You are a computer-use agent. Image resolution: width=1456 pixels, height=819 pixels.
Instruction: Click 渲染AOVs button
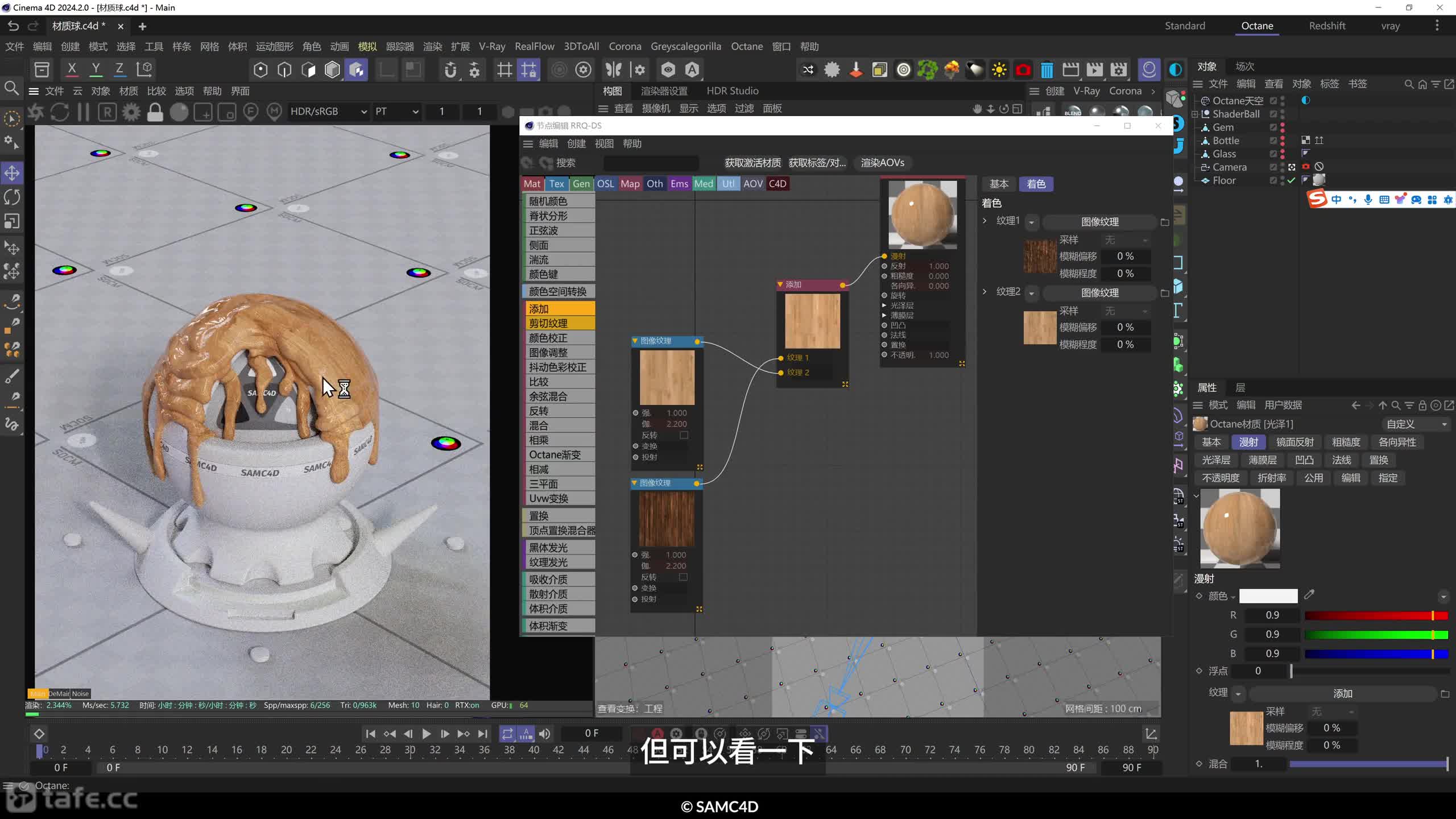[882, 163]
